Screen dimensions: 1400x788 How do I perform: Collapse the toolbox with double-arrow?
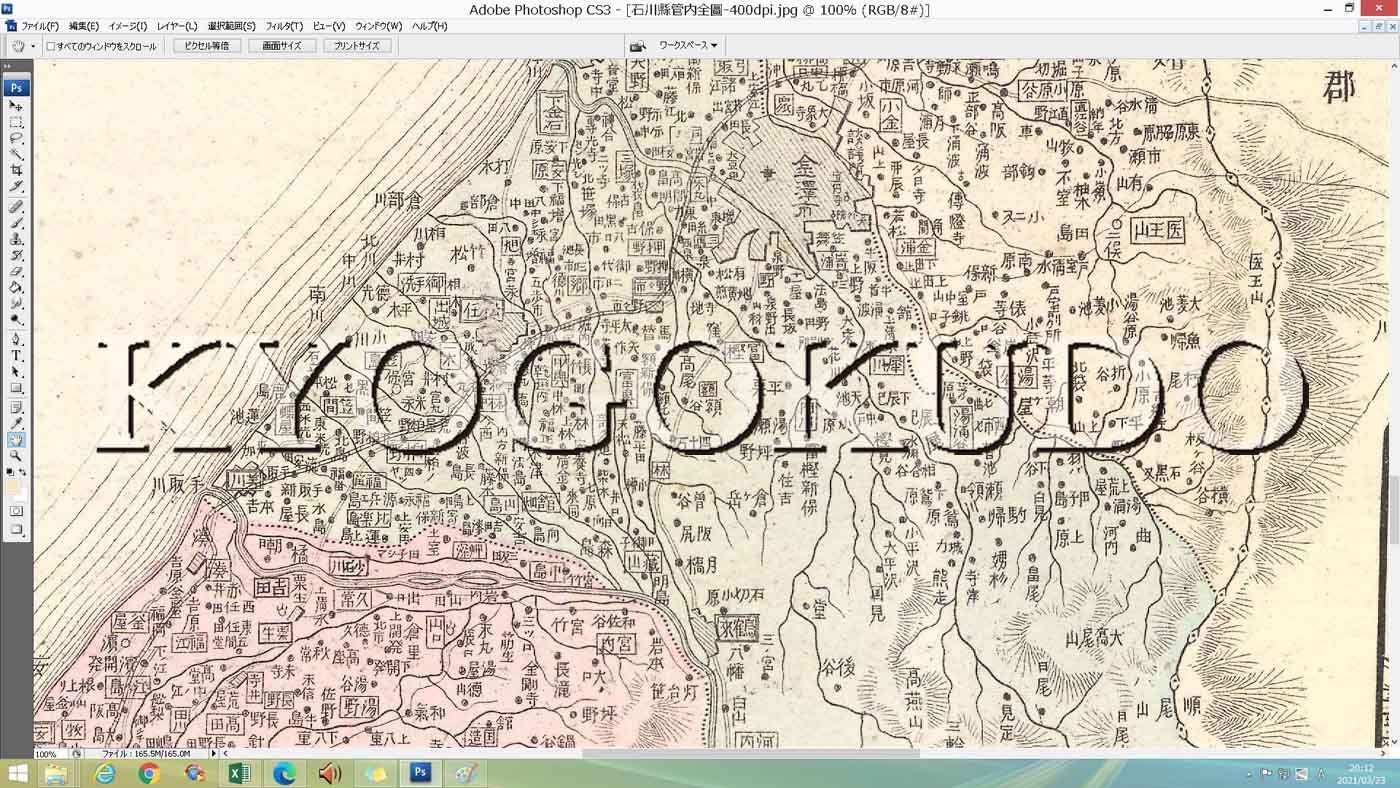pos(9,67)
